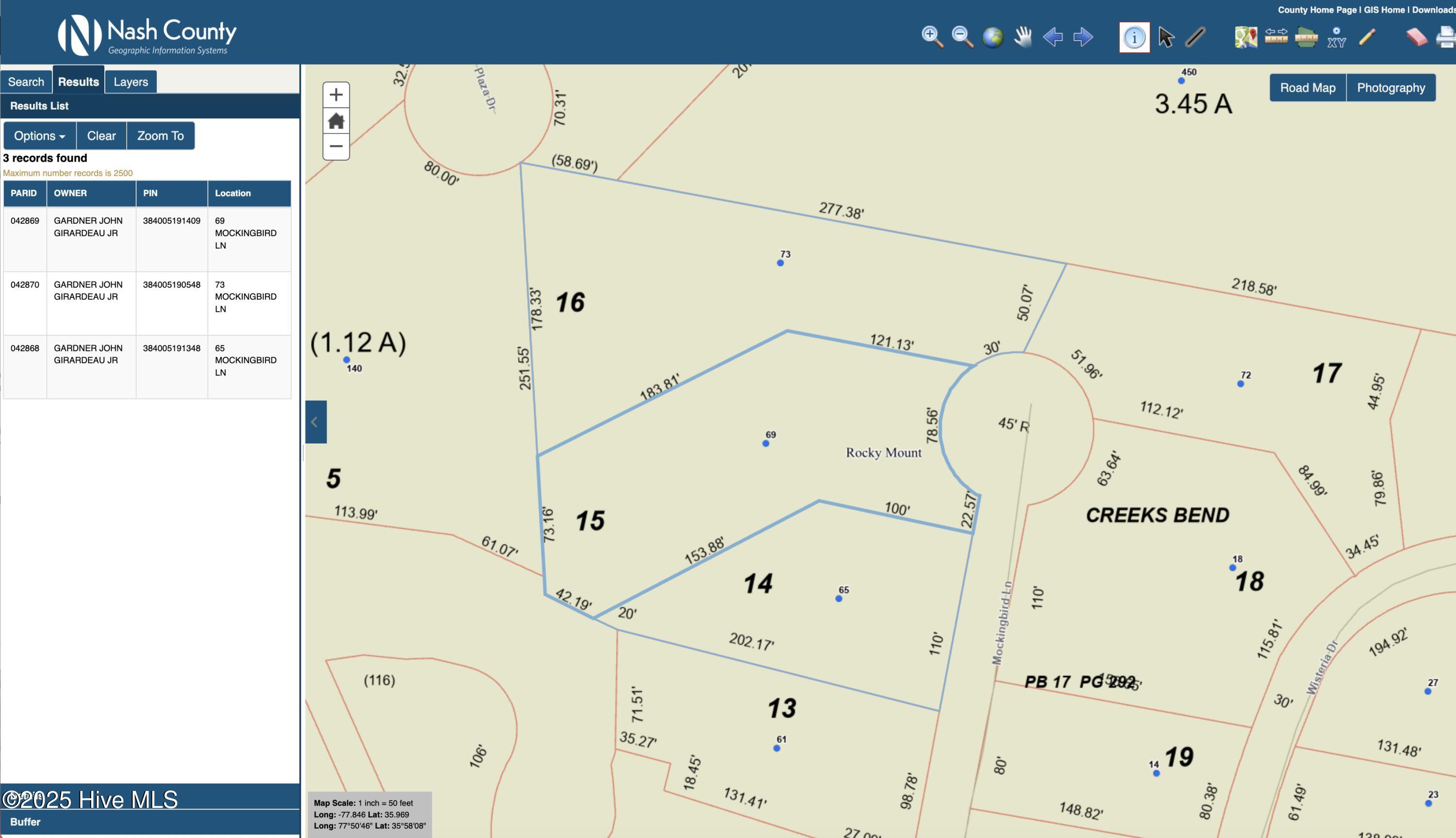Viewport: 1456px width, 838px height.
Task: Click the Zoom To button
Action: (x=160, y=136)
